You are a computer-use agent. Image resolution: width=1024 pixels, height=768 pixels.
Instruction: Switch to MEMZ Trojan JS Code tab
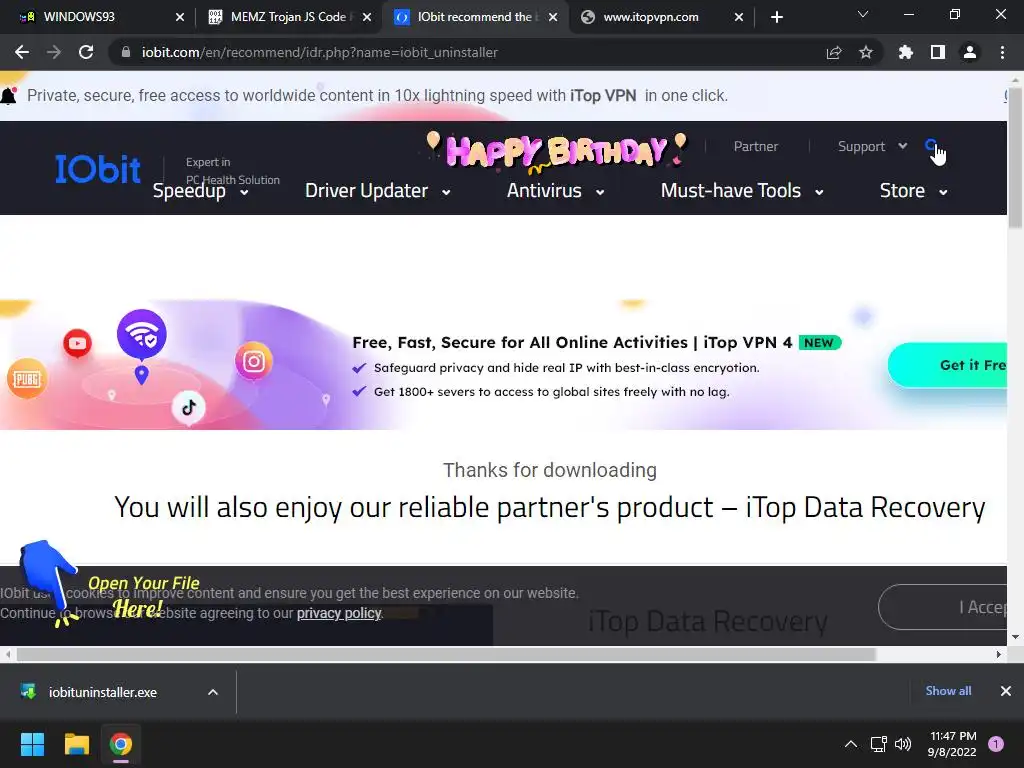click(x=287, y=17)
